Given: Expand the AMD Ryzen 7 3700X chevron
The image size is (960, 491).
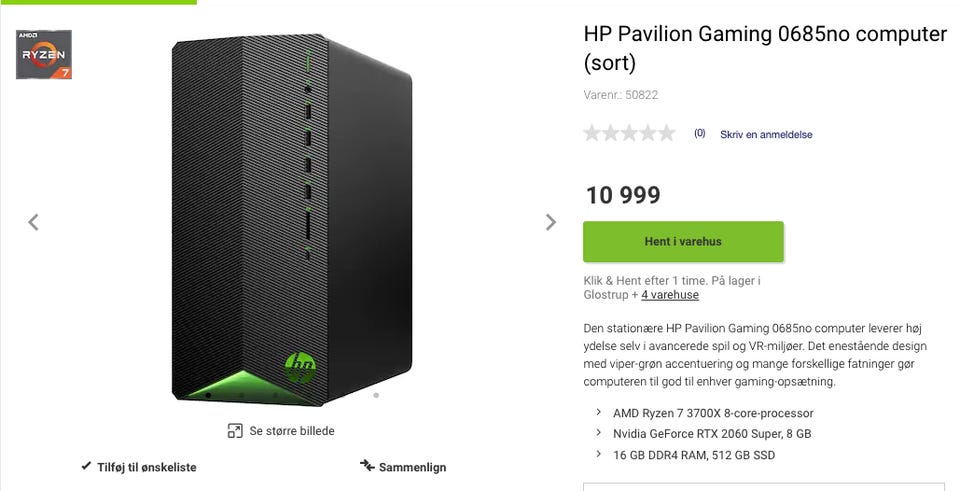Looking at the screenshot, I should 598,412.
